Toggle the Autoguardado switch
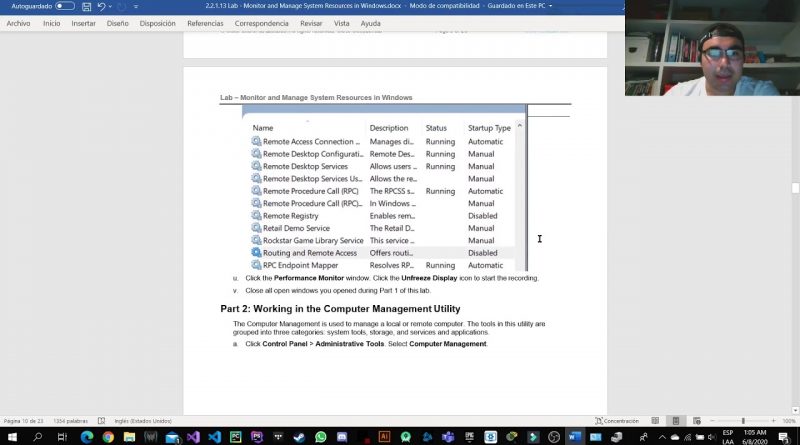This screenshot has width=800, height=445. tap(65, 6)
